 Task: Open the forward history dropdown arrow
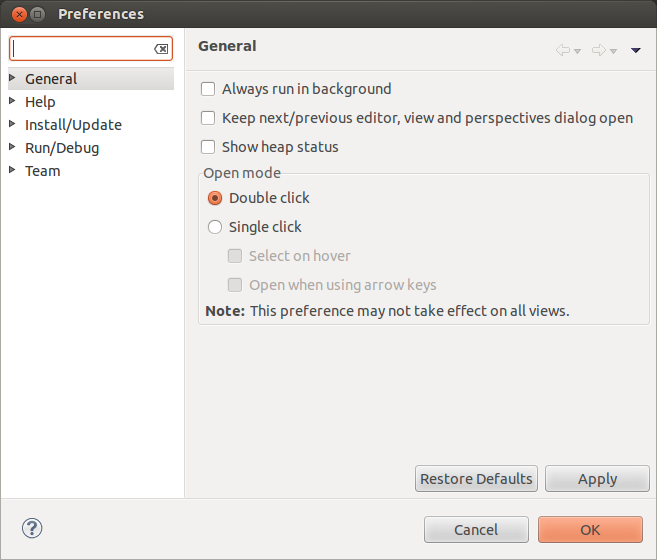coord(613,51)
